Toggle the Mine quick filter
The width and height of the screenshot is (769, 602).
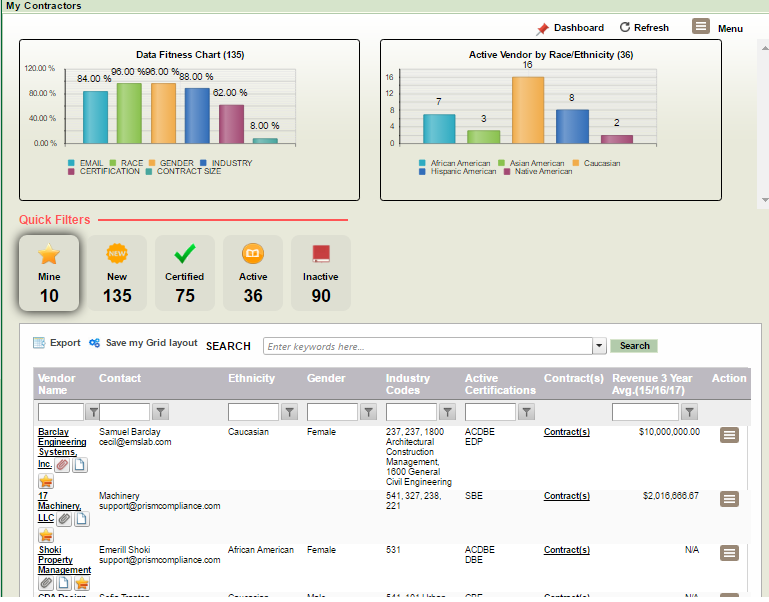click(49, 273)
